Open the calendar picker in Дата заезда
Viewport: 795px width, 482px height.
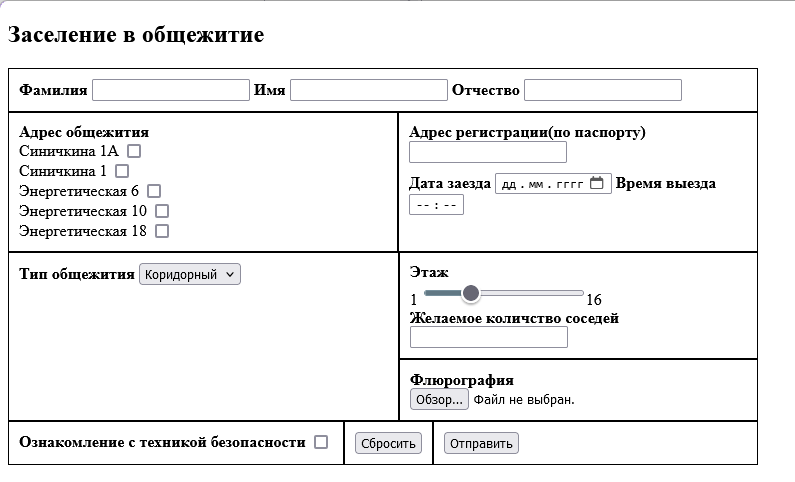pos(597,184)
